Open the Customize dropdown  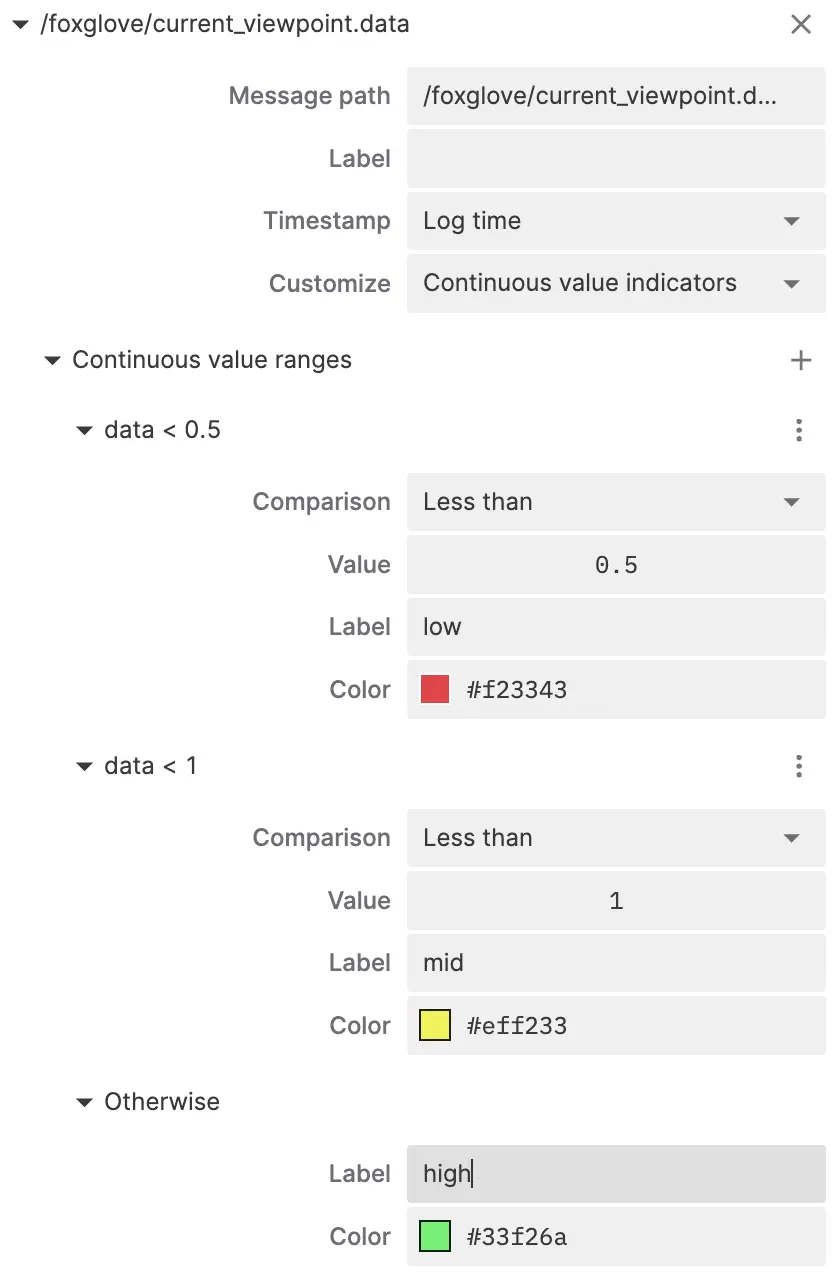615,284
